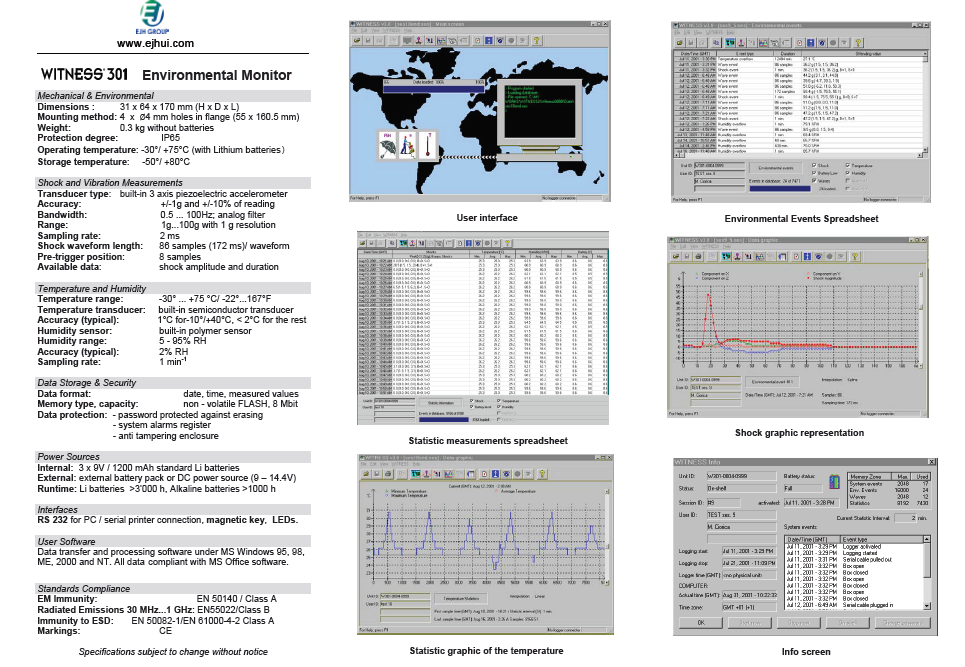Click the help icon in the temperature graphic window toolbar

pyautogui.click(x=542, y=474)
